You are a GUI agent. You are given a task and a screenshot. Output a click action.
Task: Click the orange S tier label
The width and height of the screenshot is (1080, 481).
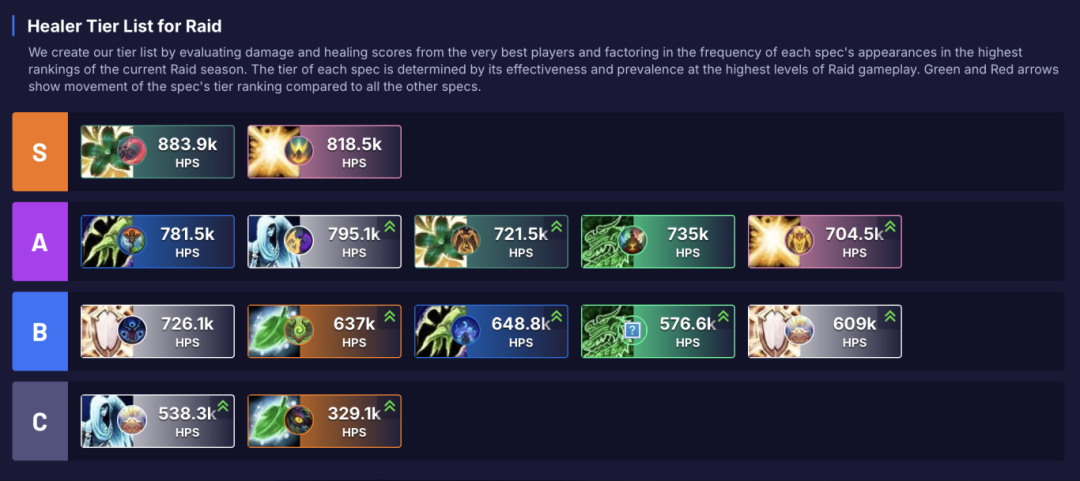(40, 152)
